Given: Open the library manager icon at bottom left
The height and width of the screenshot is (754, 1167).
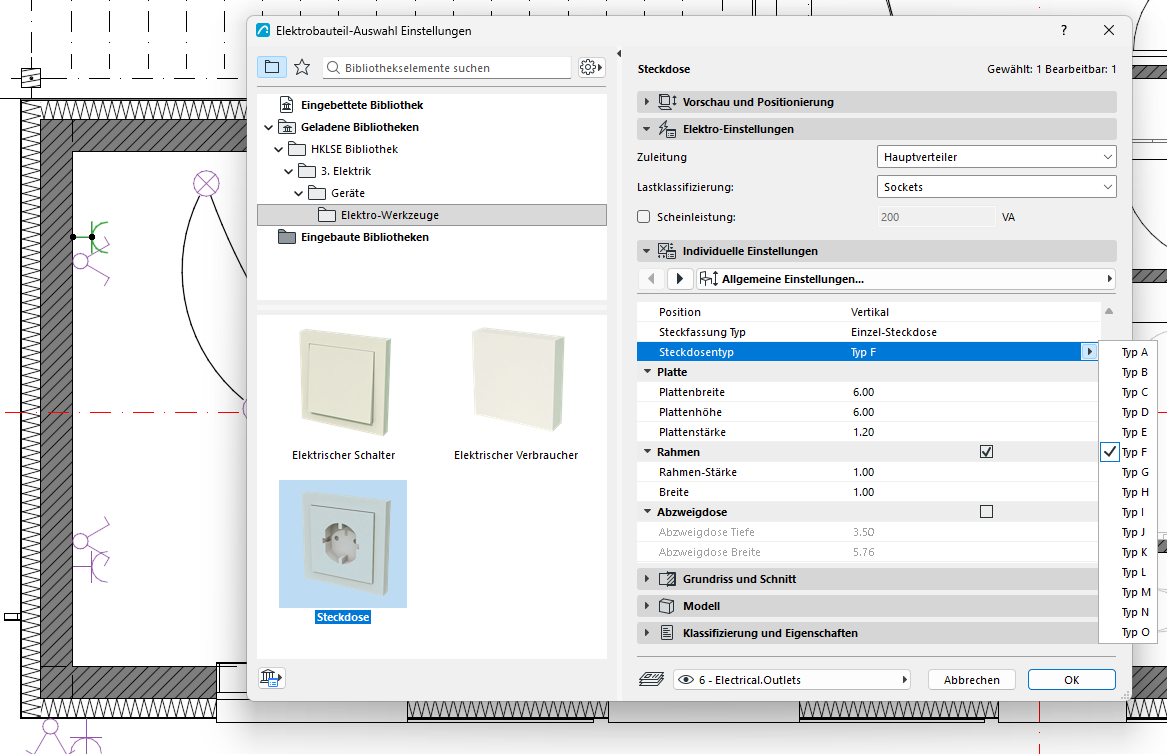Looking at the screenshot, I should click(272, 678).
